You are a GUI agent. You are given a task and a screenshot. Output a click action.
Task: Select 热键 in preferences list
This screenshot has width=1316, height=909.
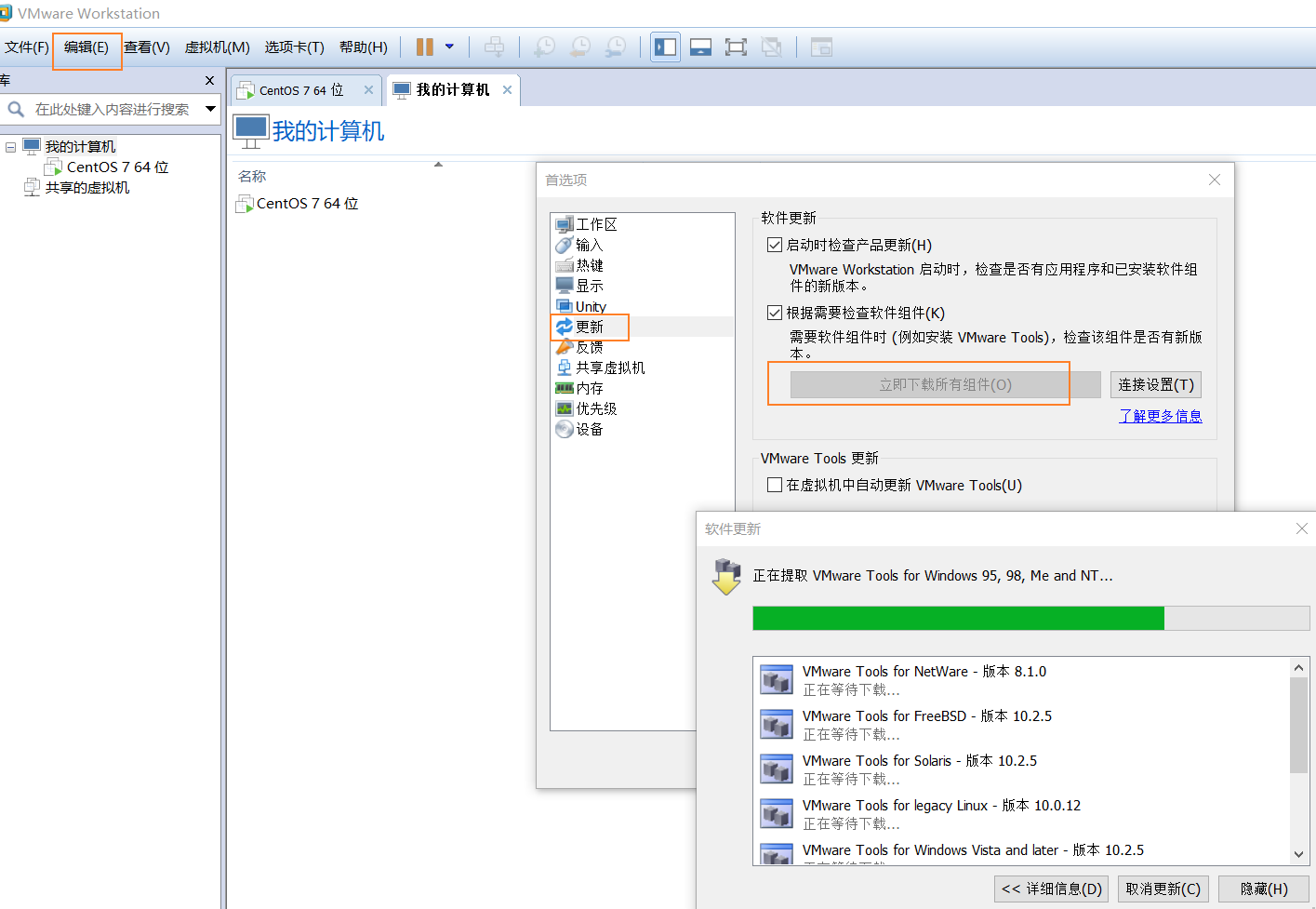pos(590,265)
